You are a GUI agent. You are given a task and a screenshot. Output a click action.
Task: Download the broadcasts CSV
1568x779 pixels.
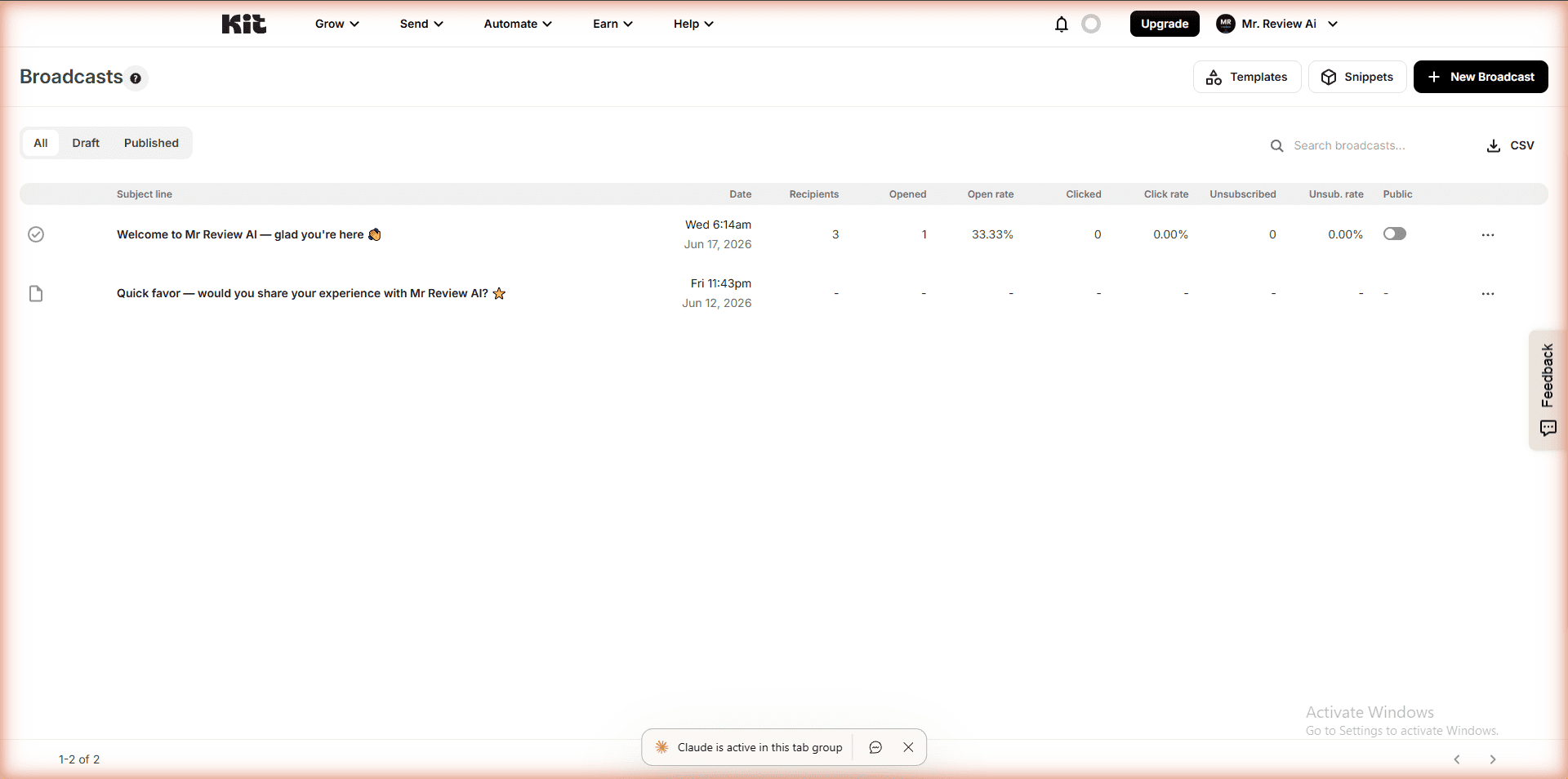coord(1510,145)
